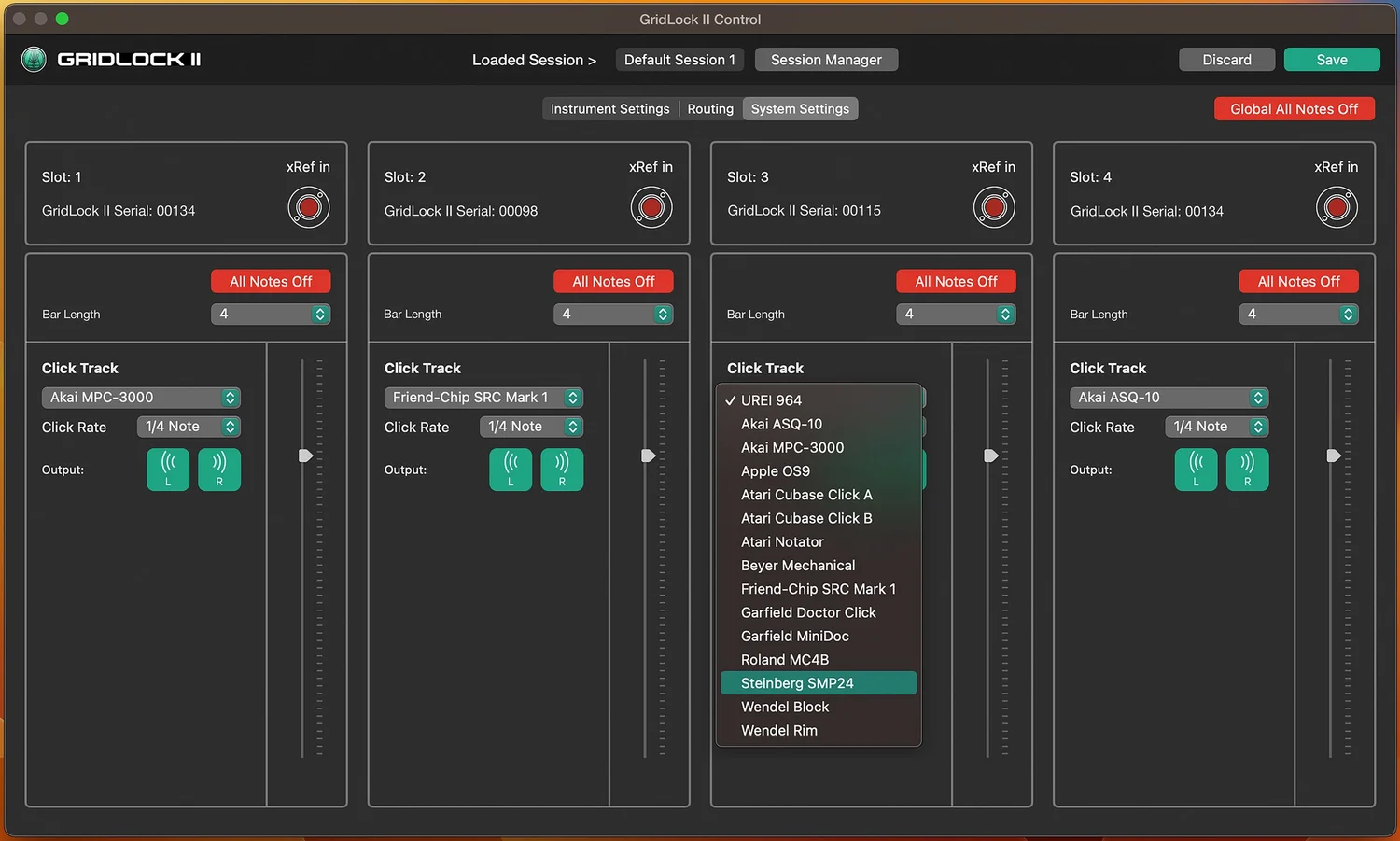Toggle the xRef in light for Slot 4

click(x=1337, y=207)
